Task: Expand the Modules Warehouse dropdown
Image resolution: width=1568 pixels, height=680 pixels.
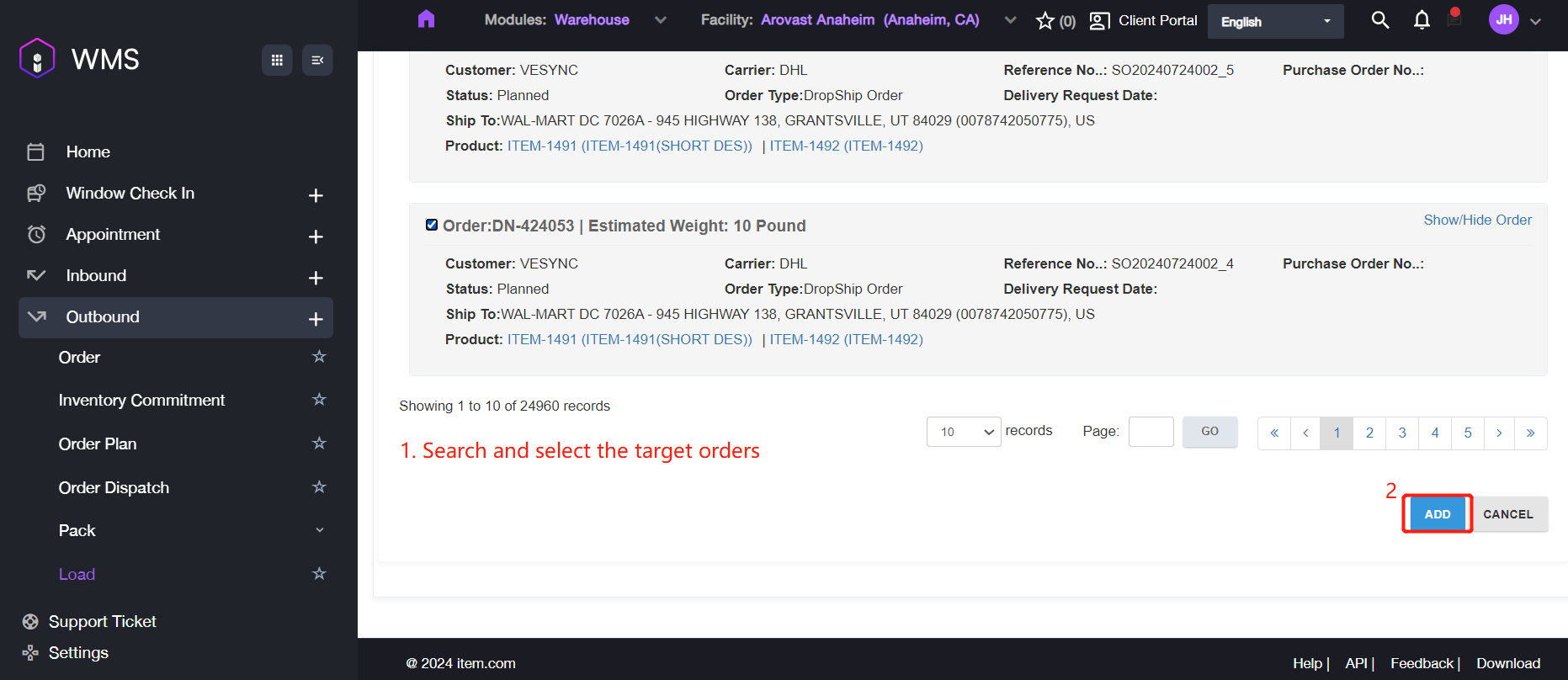Action: [660, 20]
